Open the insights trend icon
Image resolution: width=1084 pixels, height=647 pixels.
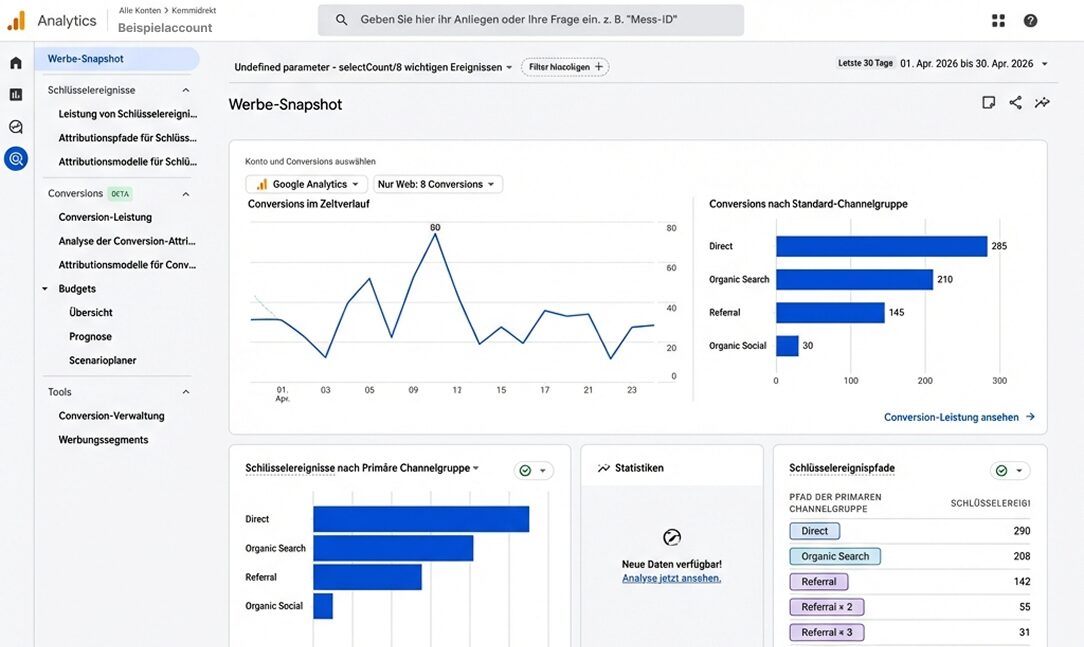pyautogui.click(x=1042, y=103)
